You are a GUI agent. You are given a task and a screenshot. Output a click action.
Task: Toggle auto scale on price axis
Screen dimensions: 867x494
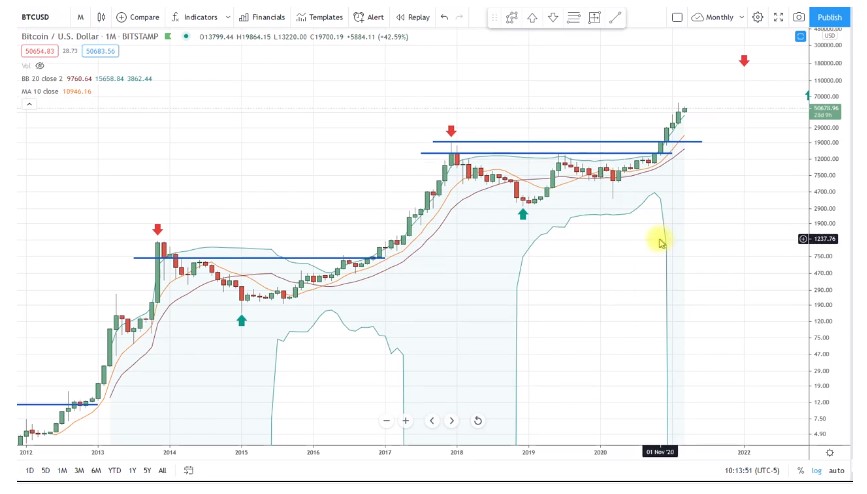coord(837,471)
